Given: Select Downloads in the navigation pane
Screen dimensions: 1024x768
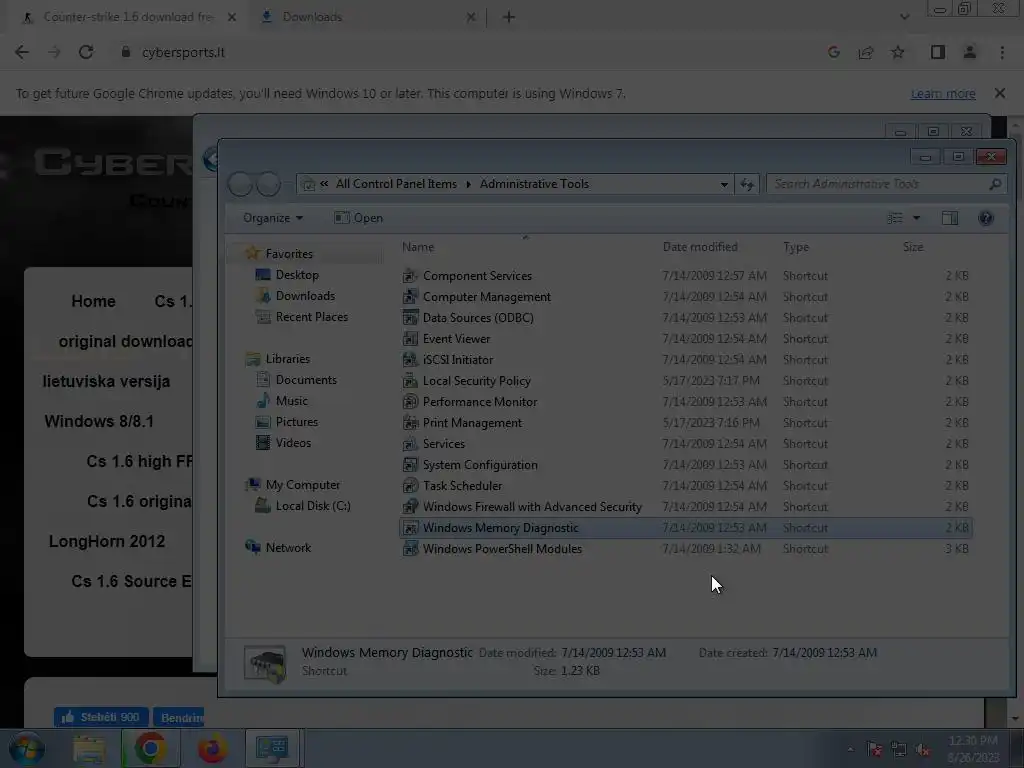Looking at the screenshot, I should [x=305, y=296].
